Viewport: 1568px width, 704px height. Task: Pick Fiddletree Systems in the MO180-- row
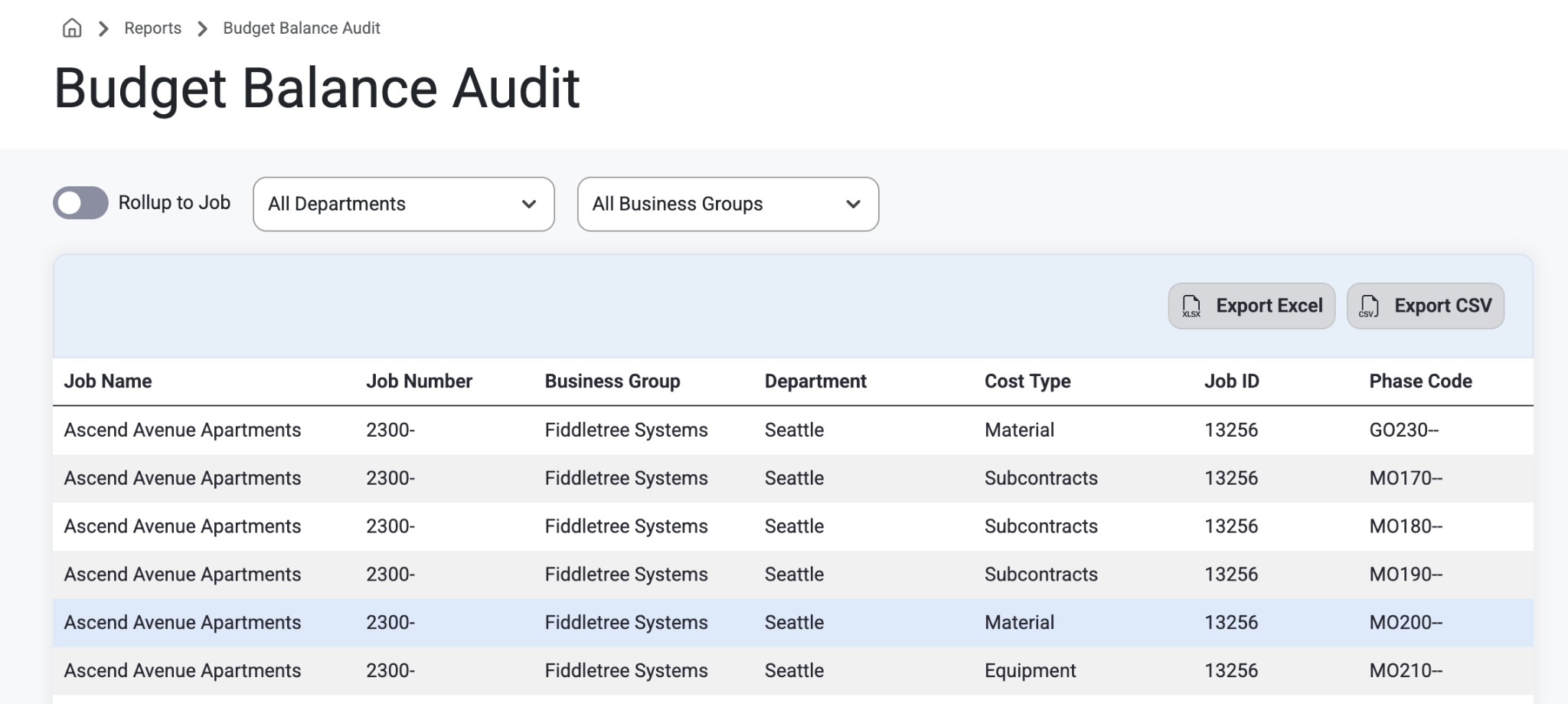tap(626, 526)
